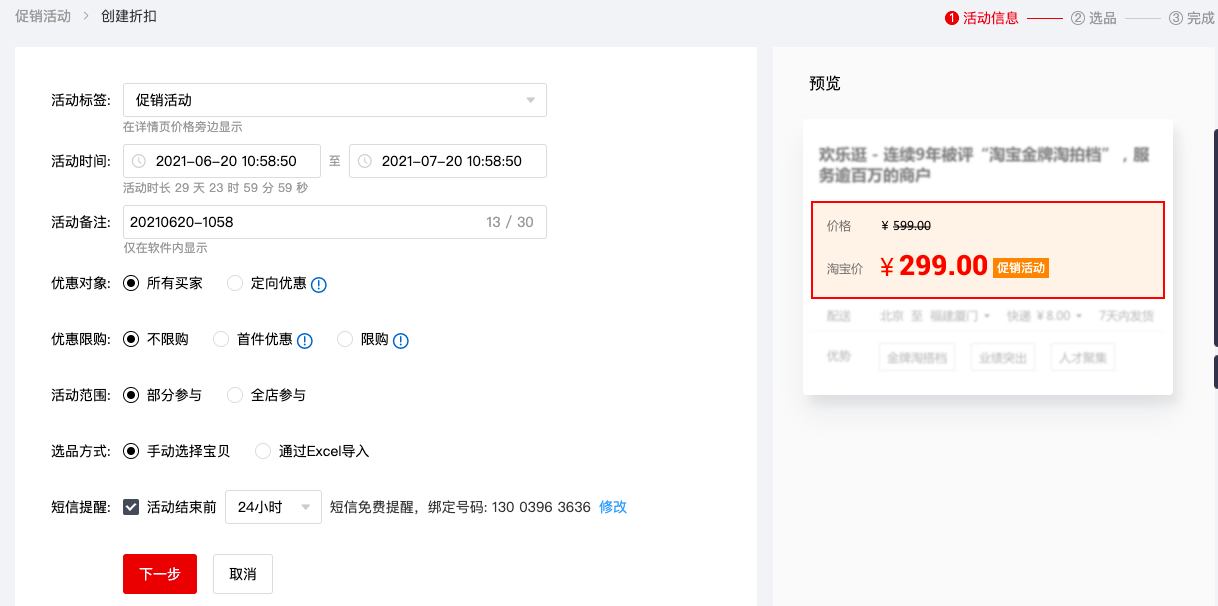1218x606 pixels.
Task: Click start time field 2021-06-20 10:58:50
Action: [x=222, y=161]
